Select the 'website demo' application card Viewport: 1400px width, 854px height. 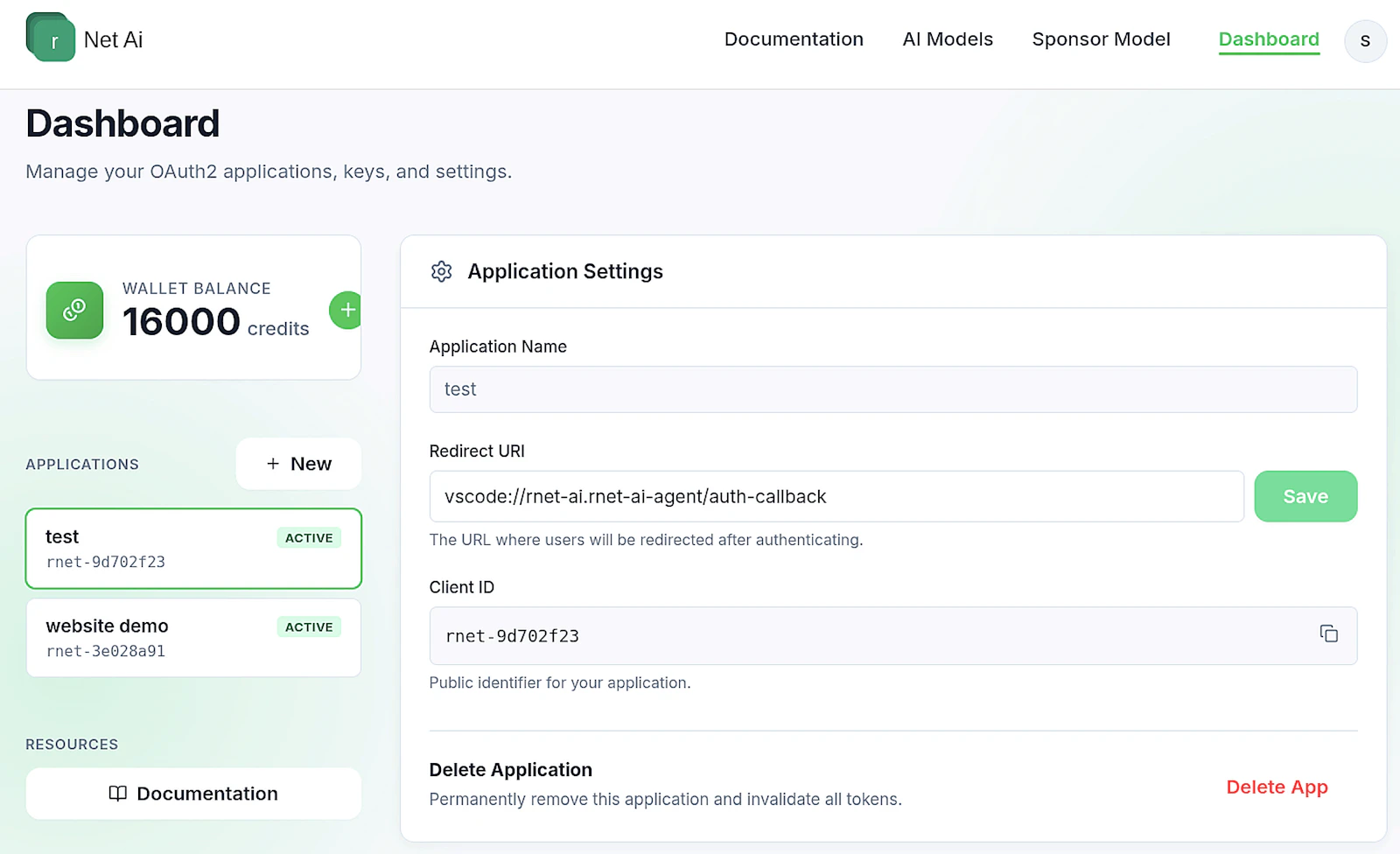193,638
